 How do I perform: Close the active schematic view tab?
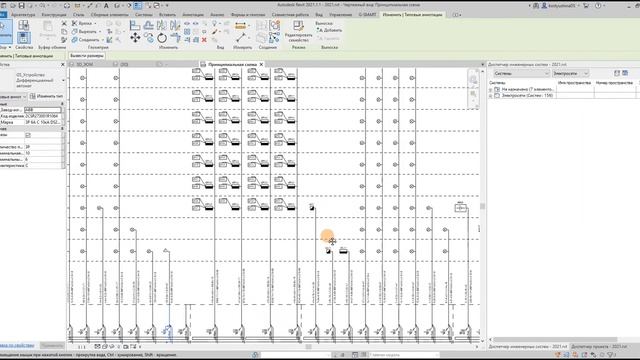pos(262,64)
